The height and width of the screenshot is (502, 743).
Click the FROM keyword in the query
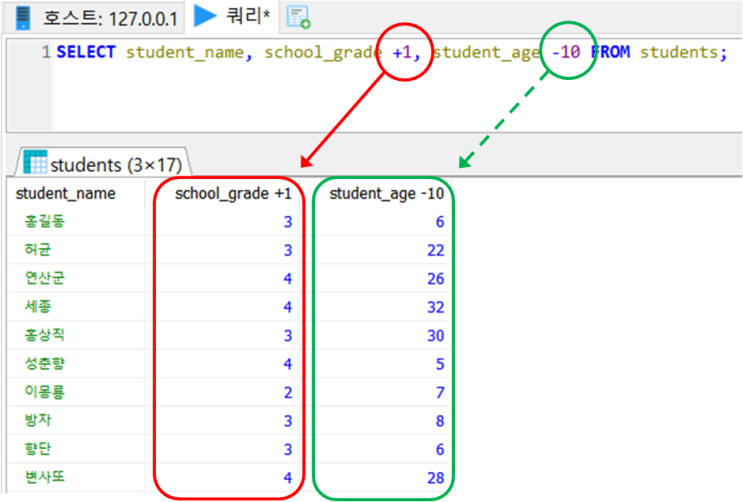pos(611,52)
